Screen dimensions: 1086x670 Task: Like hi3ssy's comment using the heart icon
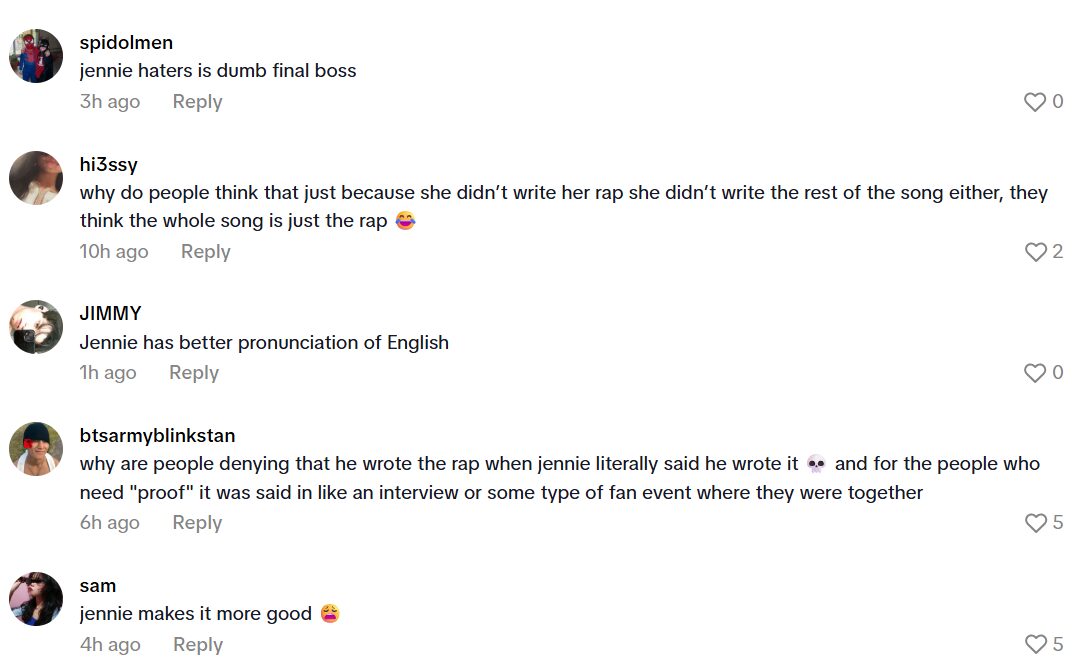(x=1034, y=252)
